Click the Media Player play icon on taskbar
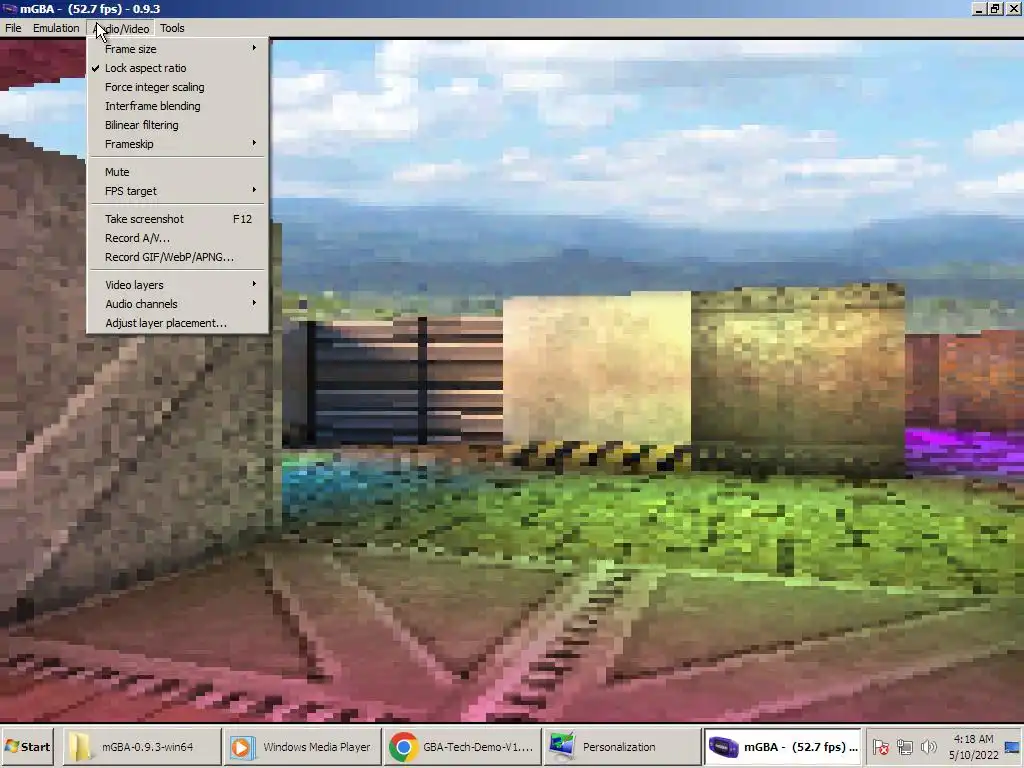Image resolution: width=1024 pixels, height=768 pixels. 242,747
